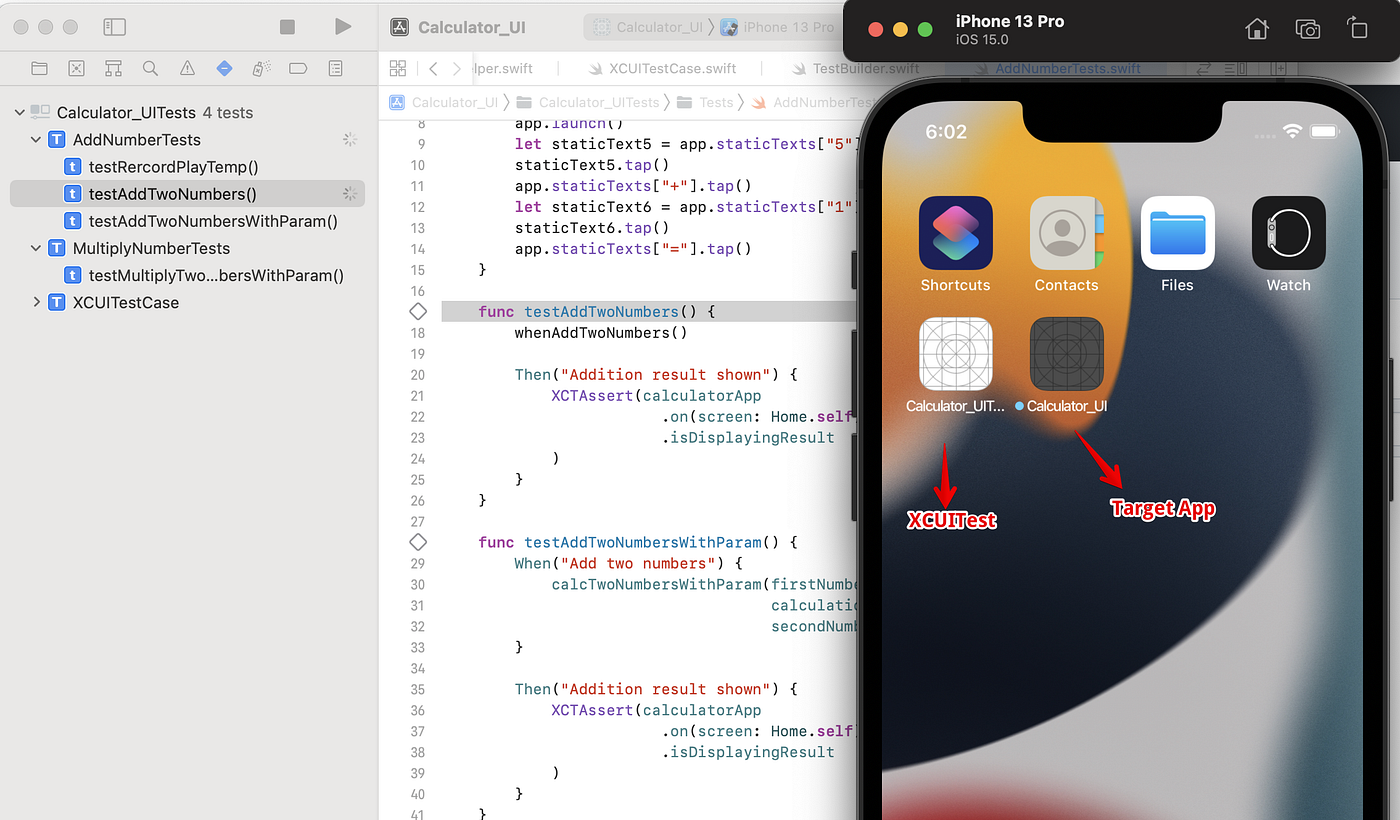Collapse the AddNumberTests class

click(36, 140)
